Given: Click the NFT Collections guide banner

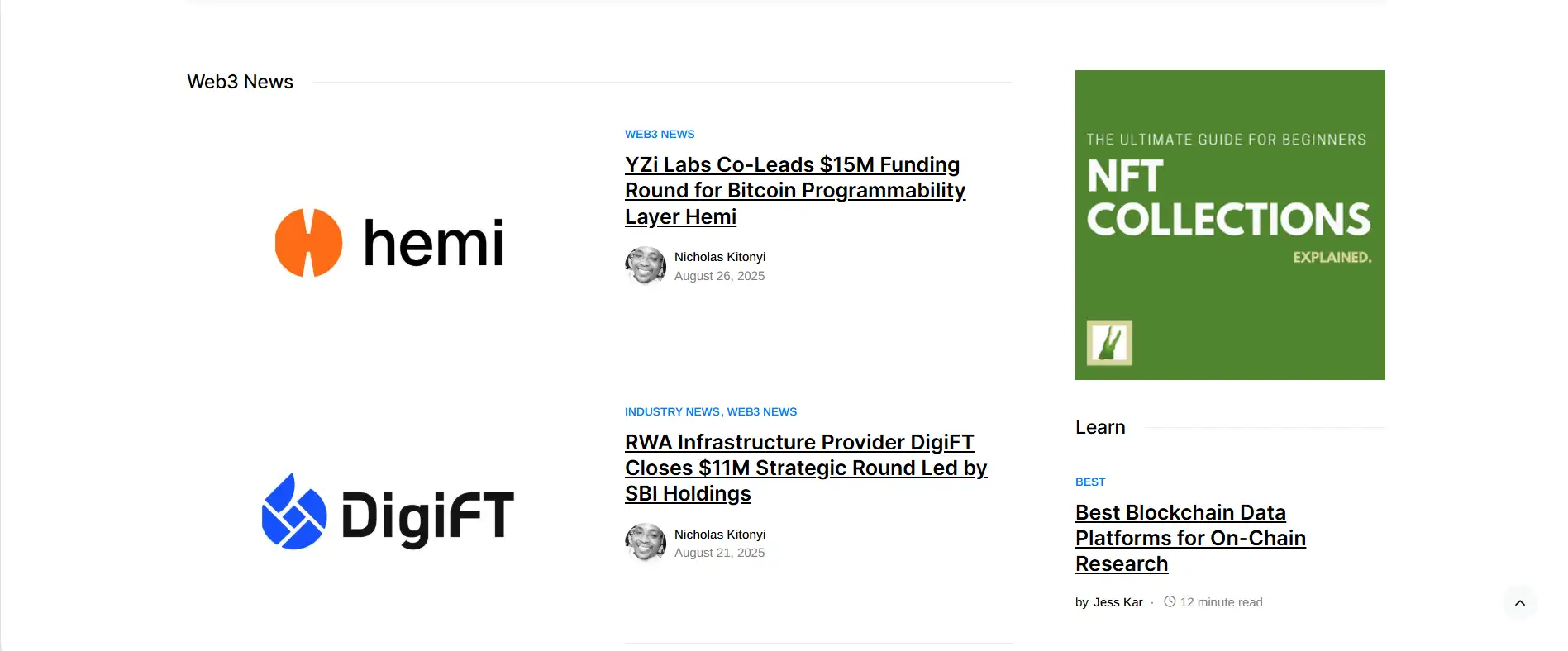Looking at the screenshot, I should [1229, 225].
